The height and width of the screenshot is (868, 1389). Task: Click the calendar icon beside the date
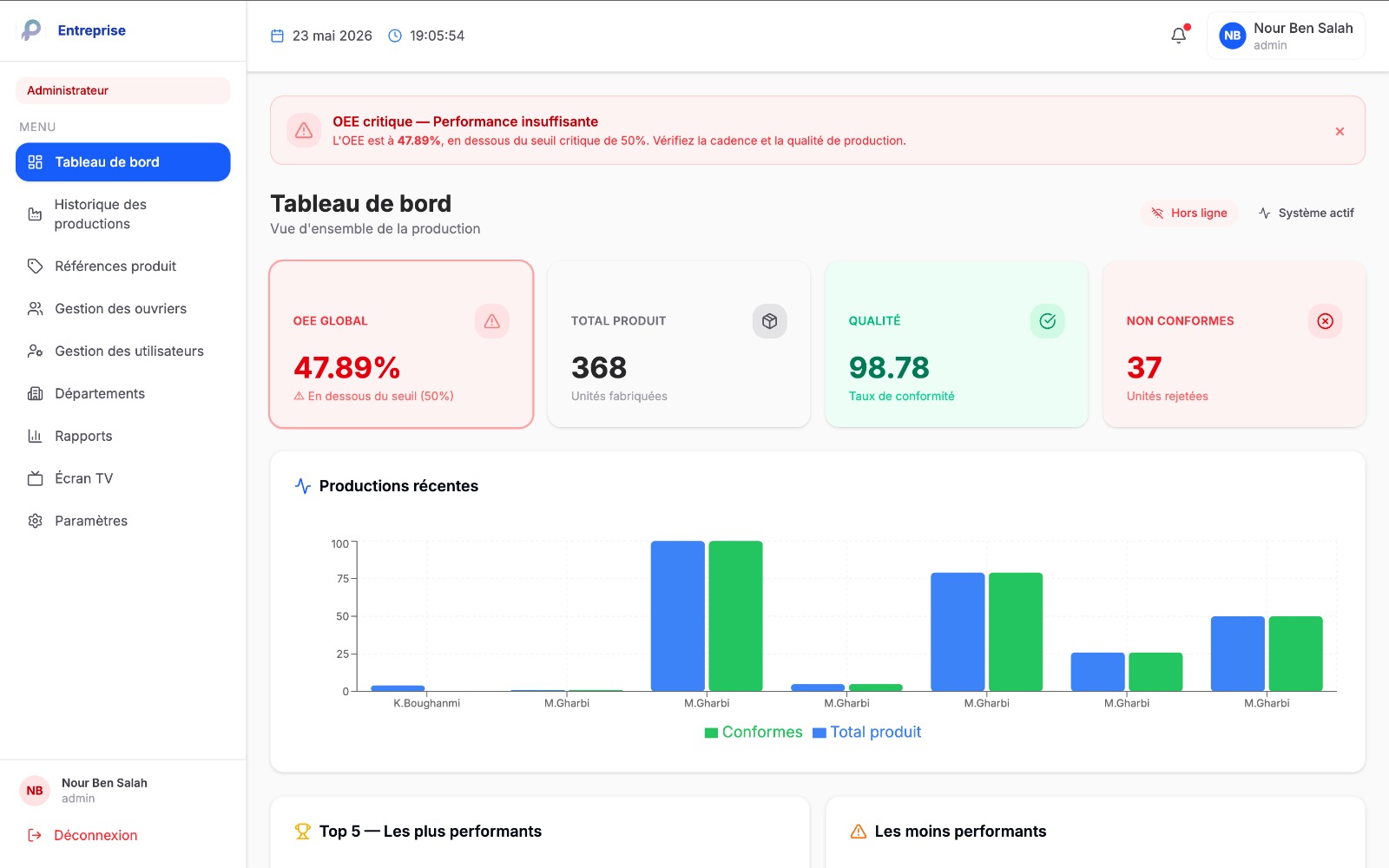pyautogui.click(x=278, y=36)
